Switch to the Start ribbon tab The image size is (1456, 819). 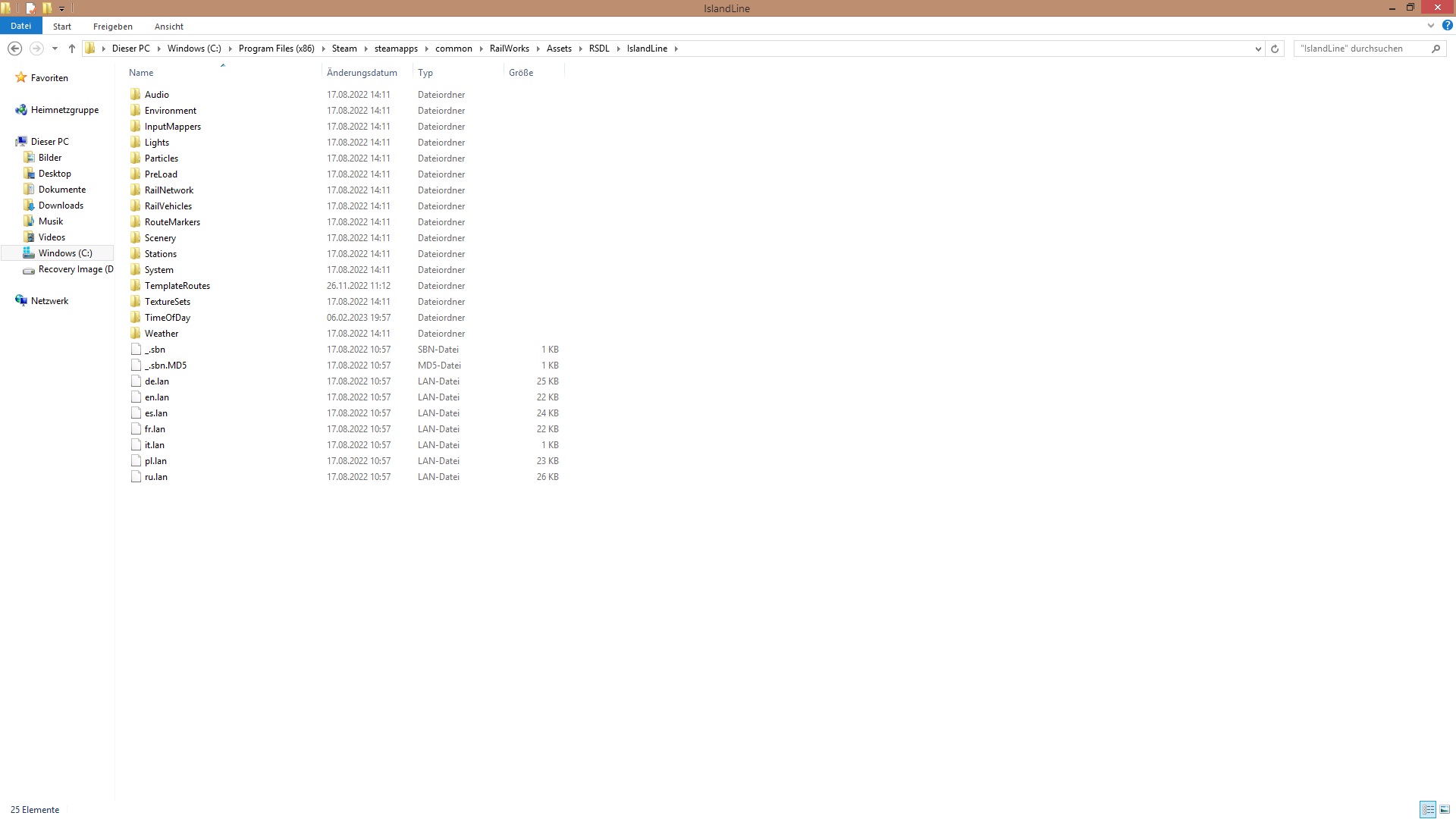pos(62,26)
